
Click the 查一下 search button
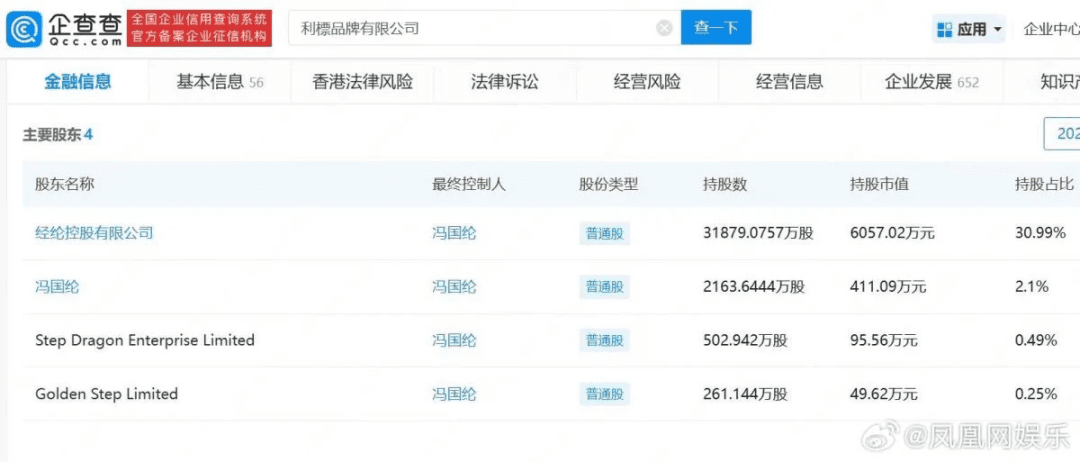[716, 28]
